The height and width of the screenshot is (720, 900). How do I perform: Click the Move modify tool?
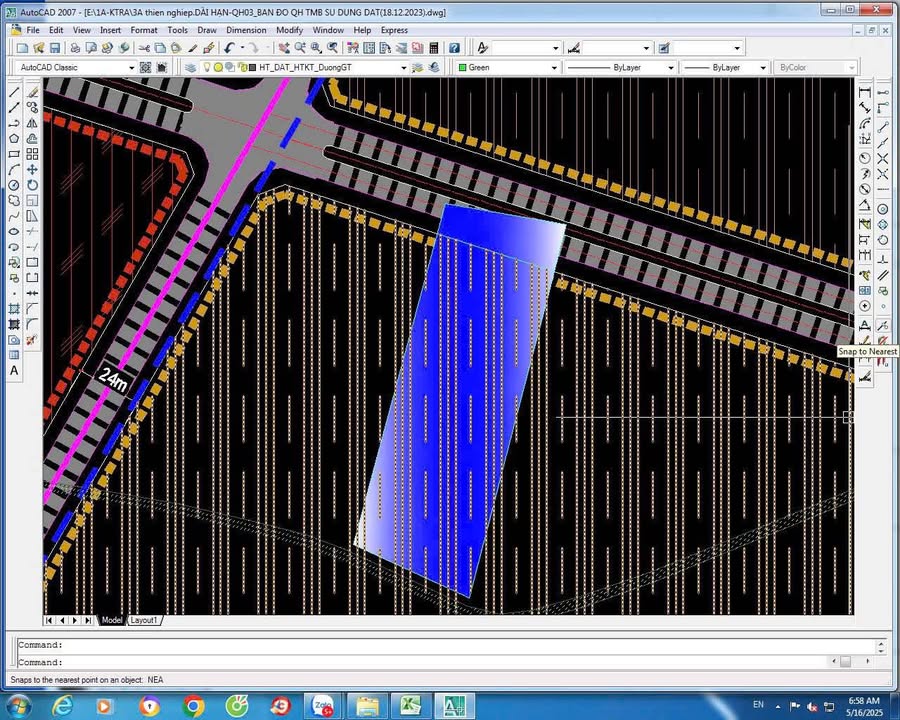tap(32, 169)
